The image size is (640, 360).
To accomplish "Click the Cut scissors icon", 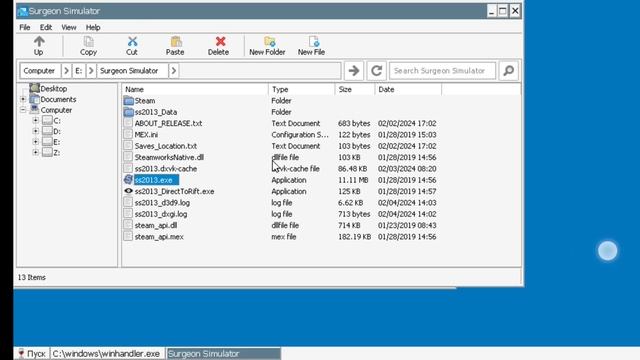I will pyautogui.click(x=132, y=42).
